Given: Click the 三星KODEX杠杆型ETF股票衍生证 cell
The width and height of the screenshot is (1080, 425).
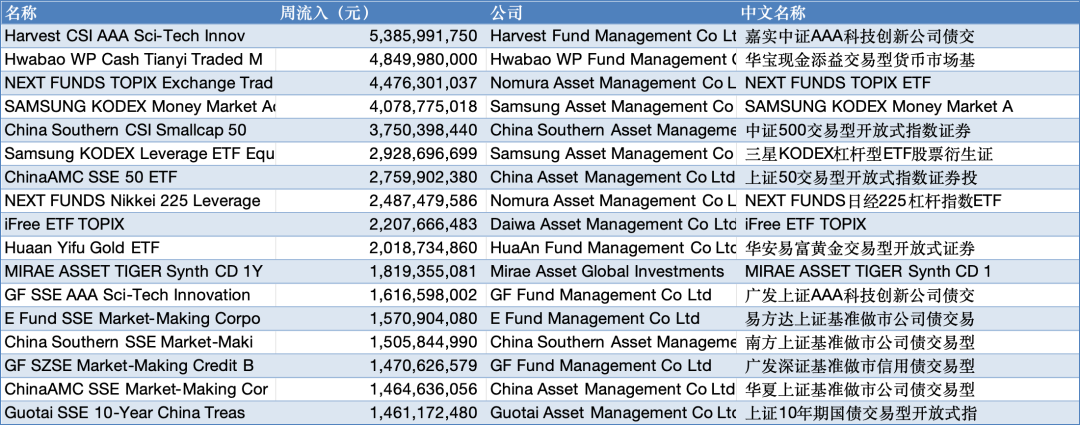Looking at the screenshot, I should 908,154.
